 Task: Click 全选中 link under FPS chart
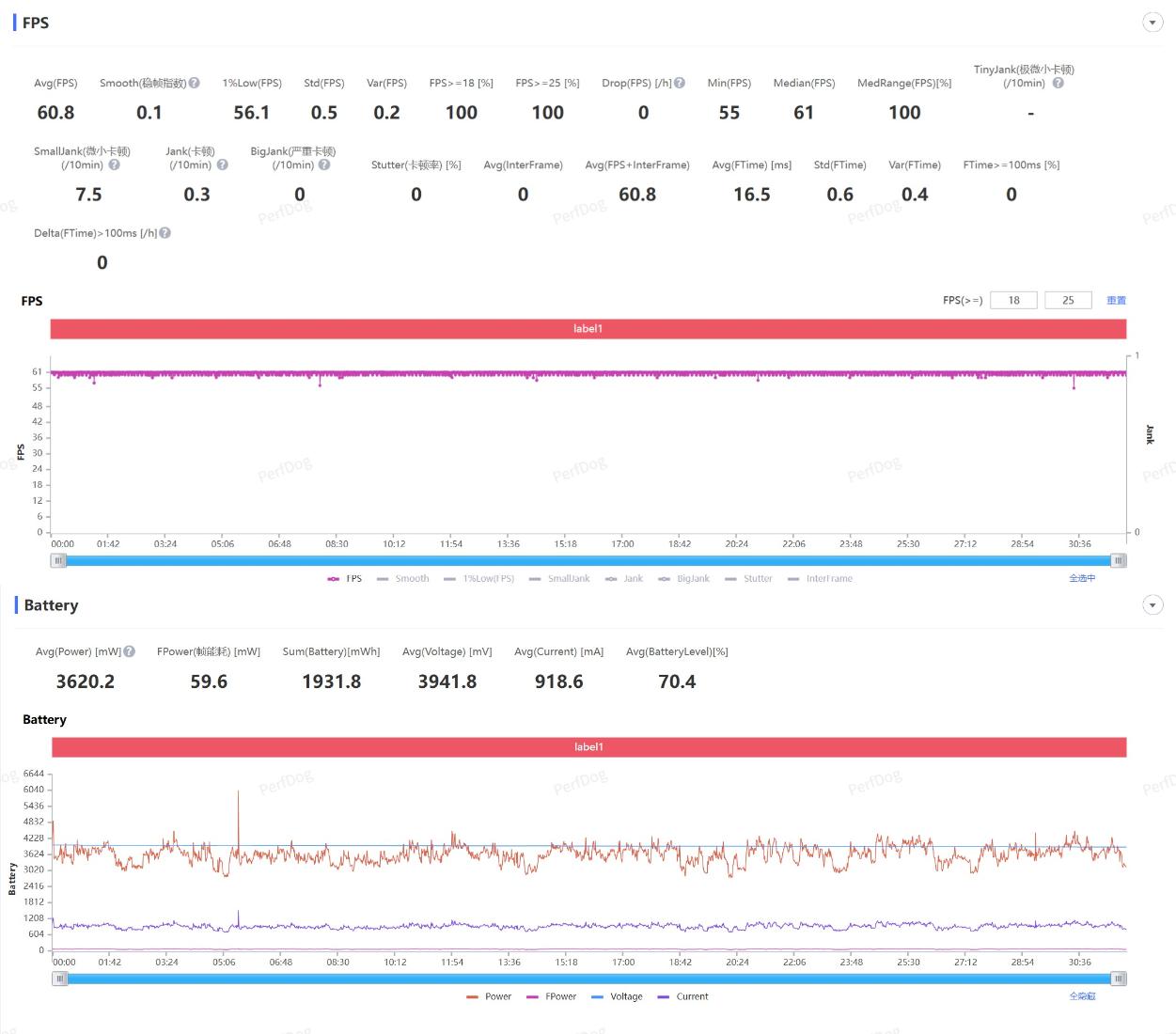[x=1082, y=578]
